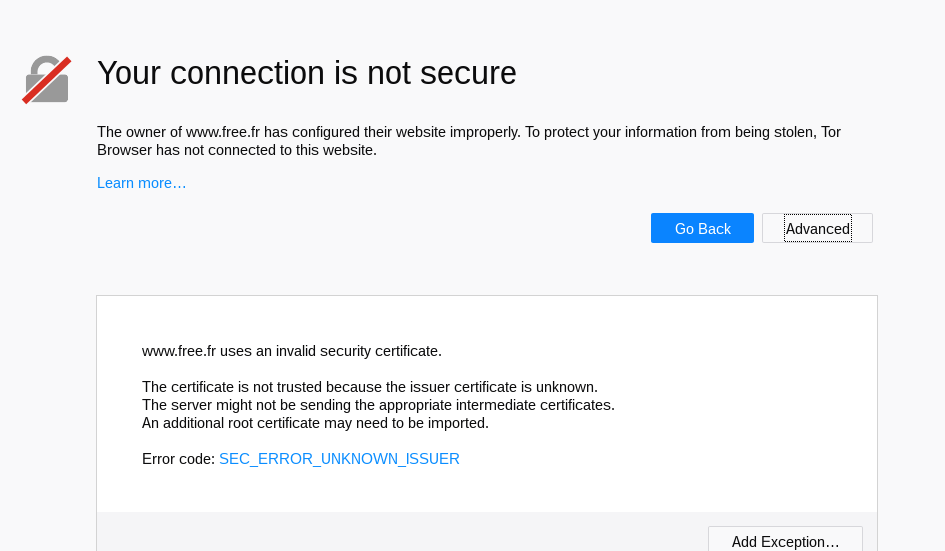This screenshot has width=945, height=551.
Task: Click the 'Your connection is not secure' heading
Action: click(307, 73)
